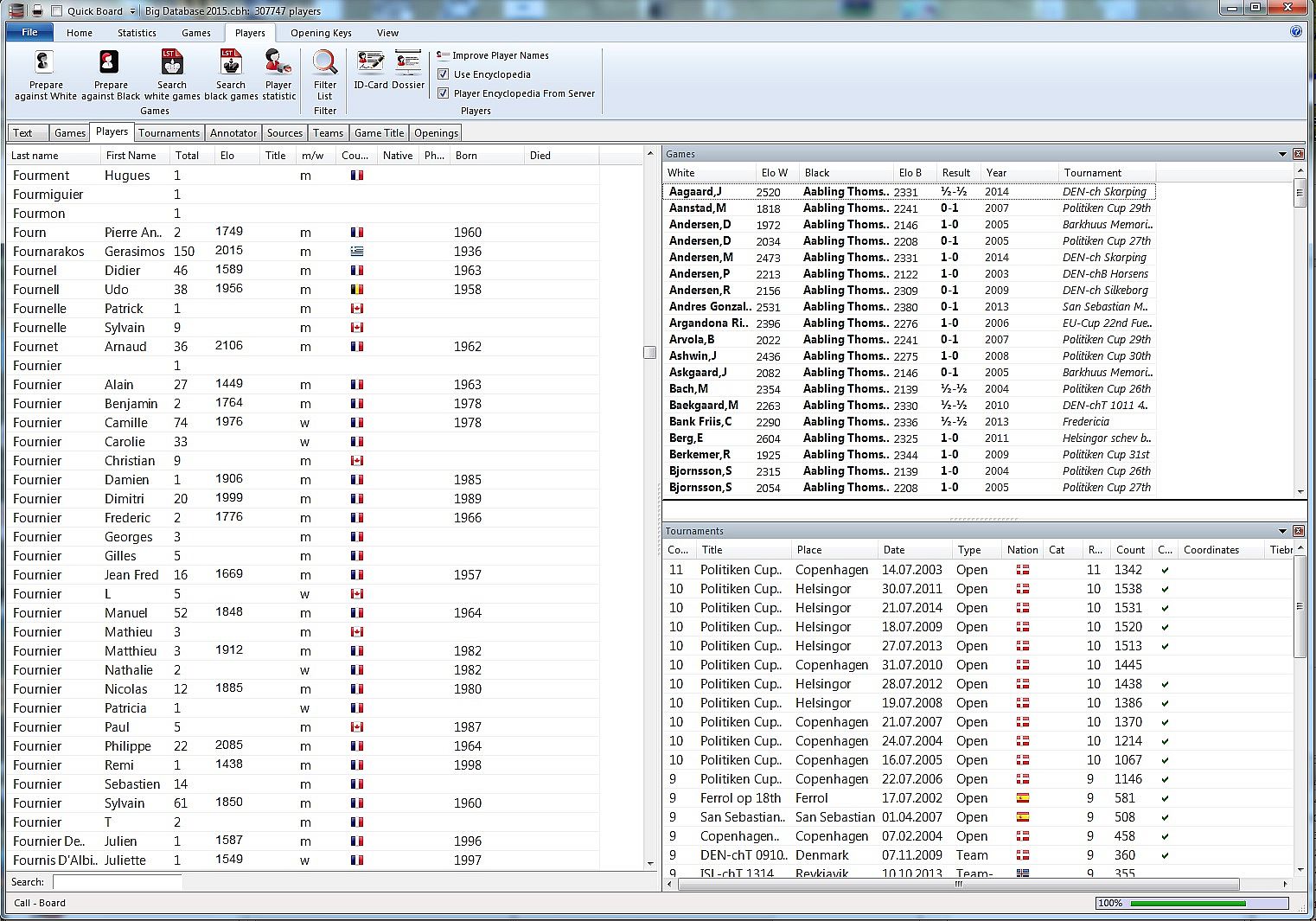Click the Search input field
This screenshot has height=921, width=1316.
(x=118, y=882)
